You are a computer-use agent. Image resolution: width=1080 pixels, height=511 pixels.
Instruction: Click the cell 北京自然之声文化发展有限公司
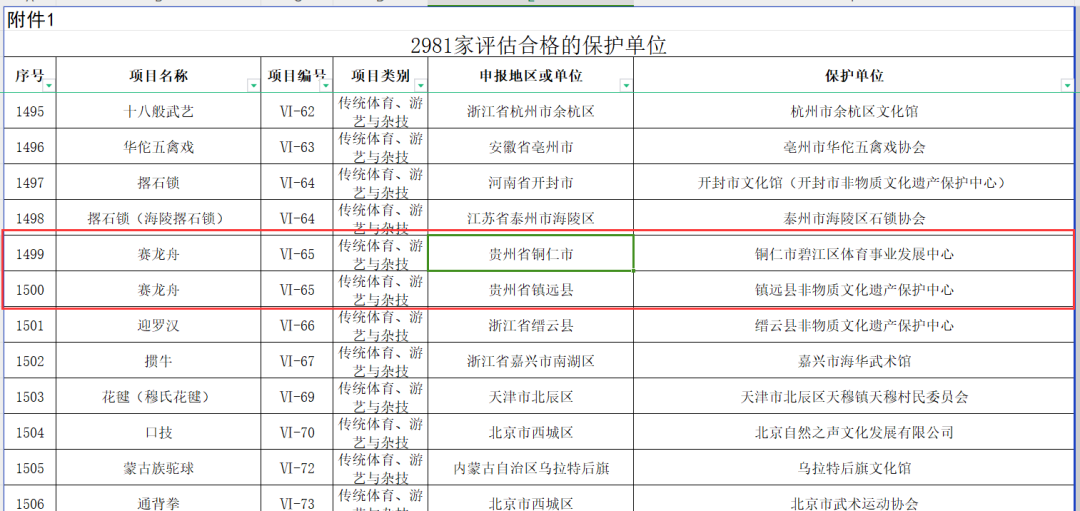[x=853, y=433]
